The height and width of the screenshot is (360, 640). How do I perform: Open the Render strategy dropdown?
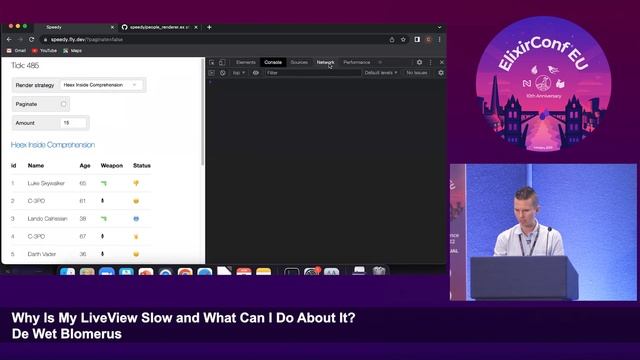click(101, 85)
